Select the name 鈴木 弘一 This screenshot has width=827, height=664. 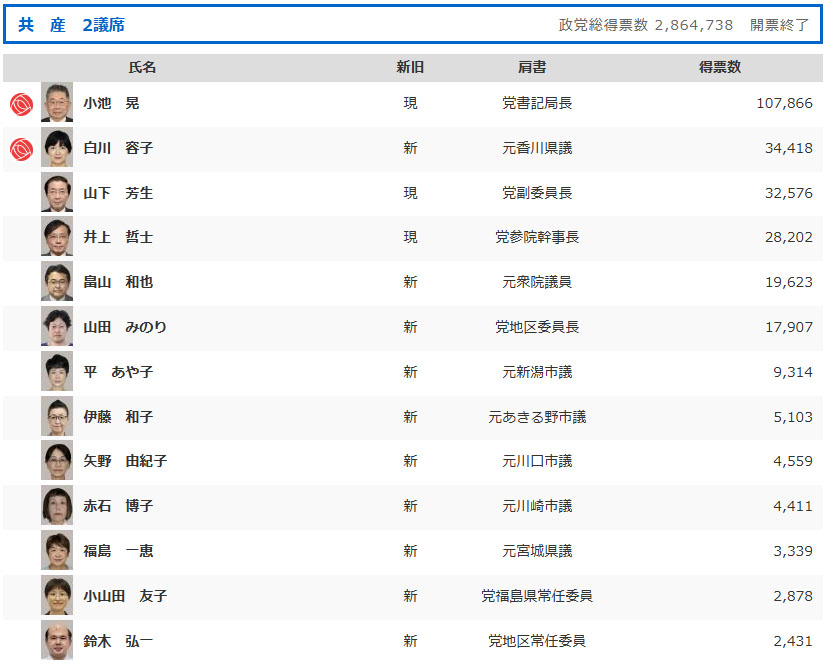pos(118,640)
